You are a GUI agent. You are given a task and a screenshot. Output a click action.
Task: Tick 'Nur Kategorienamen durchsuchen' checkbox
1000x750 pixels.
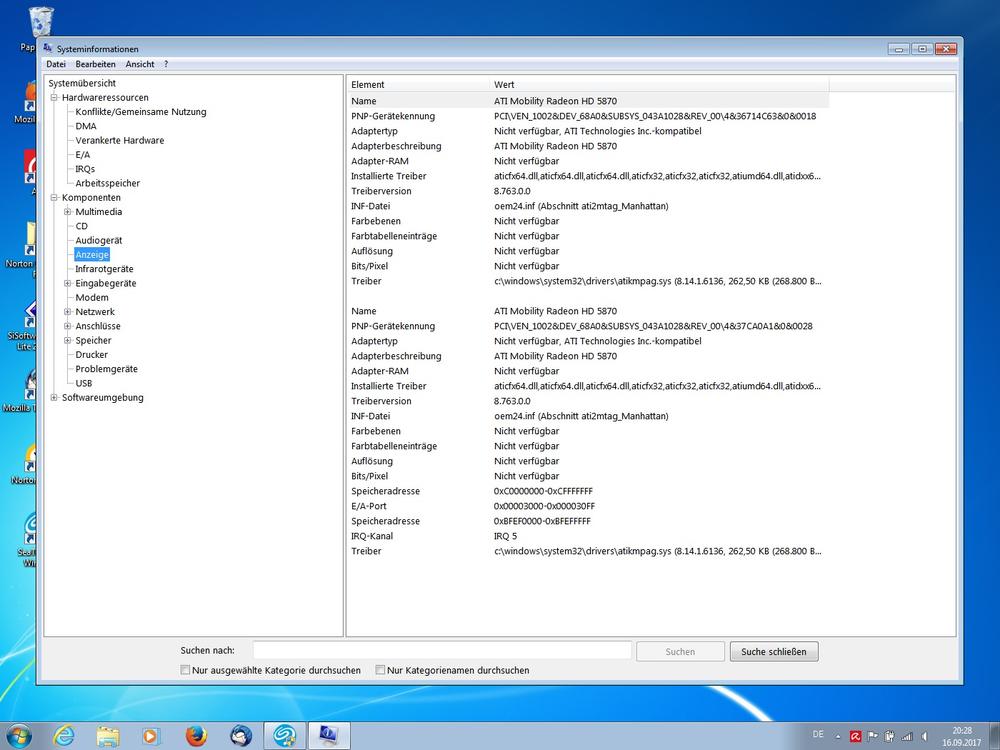click(x=380, y=670)
